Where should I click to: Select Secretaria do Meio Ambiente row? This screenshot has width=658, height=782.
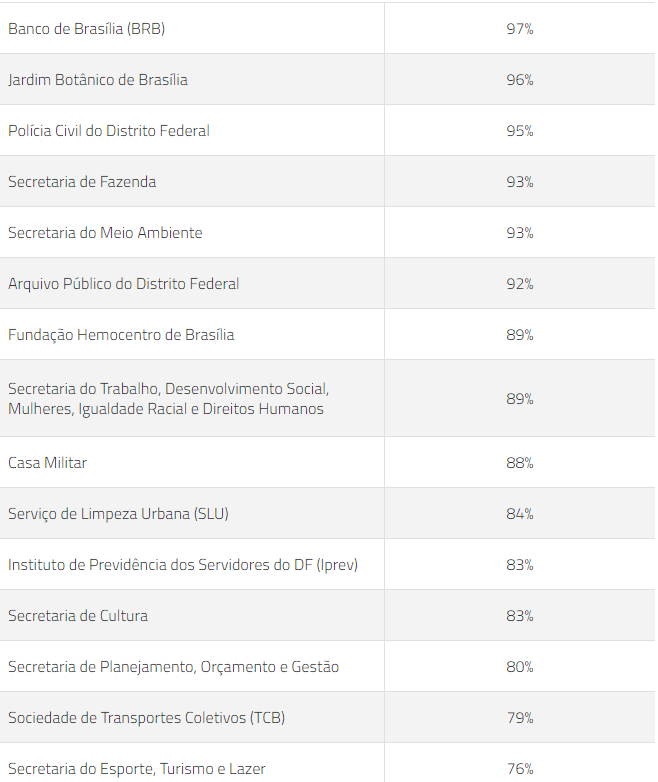click(x=327, y=232)
